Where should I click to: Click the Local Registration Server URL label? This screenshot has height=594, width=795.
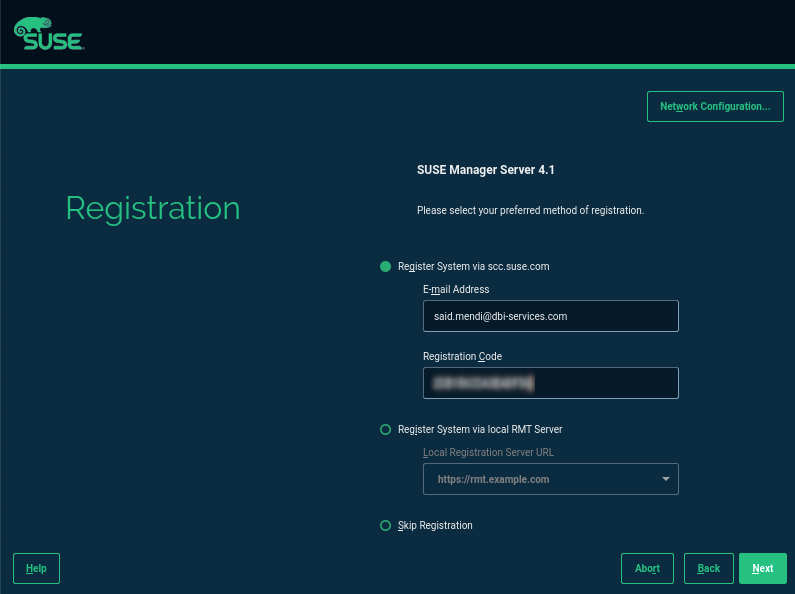click(488, 452)
